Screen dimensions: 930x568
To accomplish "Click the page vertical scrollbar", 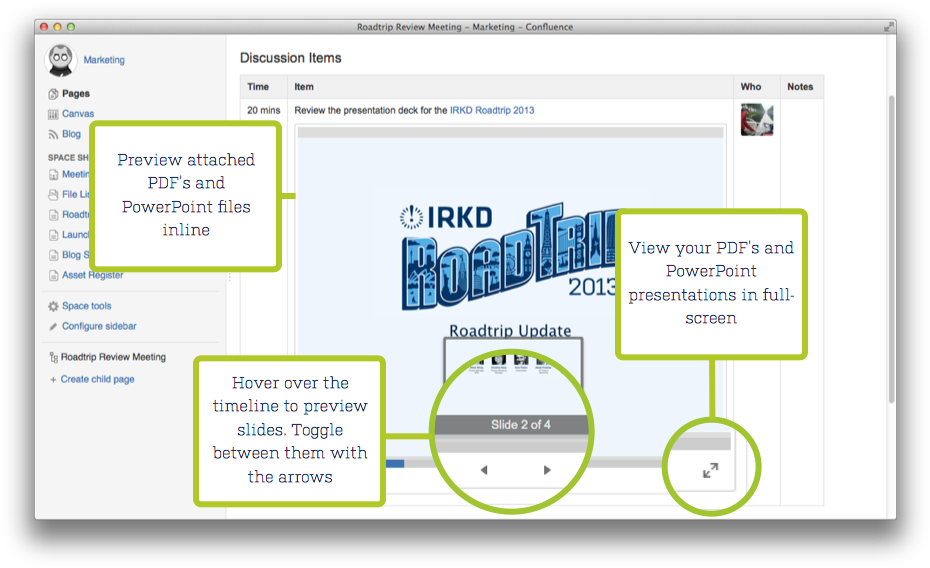I will coord(891,249).
